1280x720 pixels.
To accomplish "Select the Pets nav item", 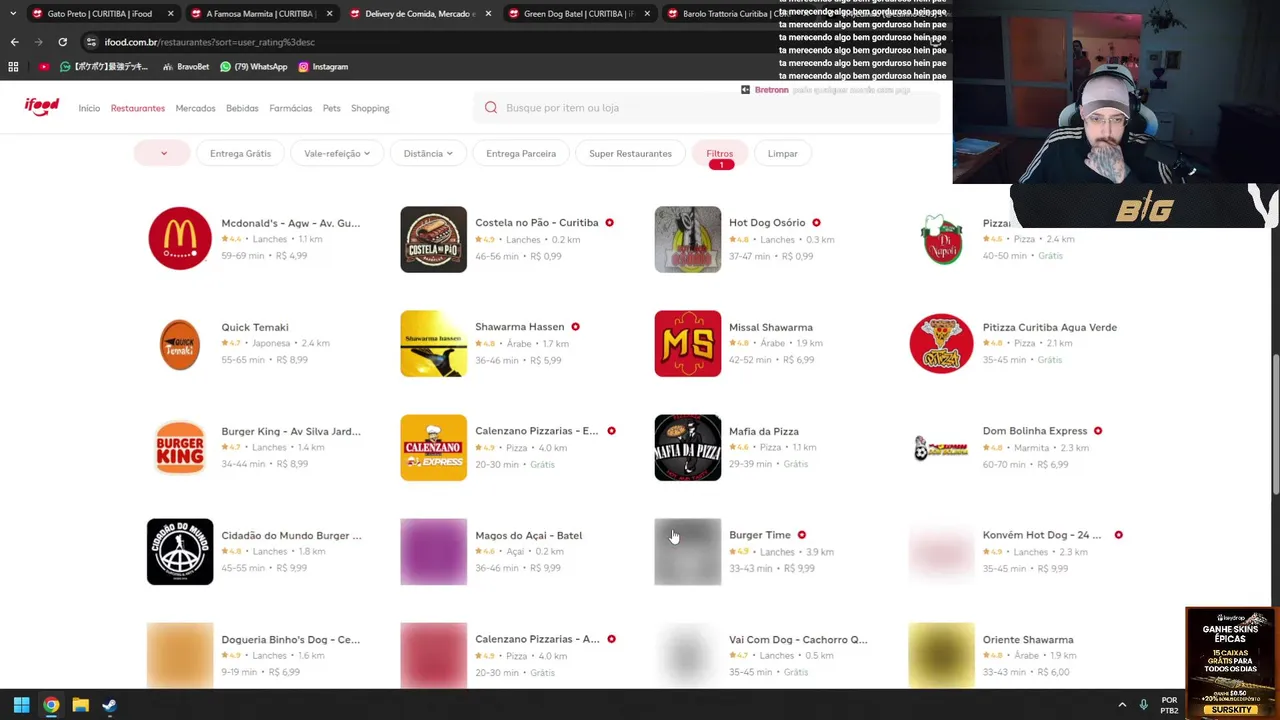I will point(331,108).
